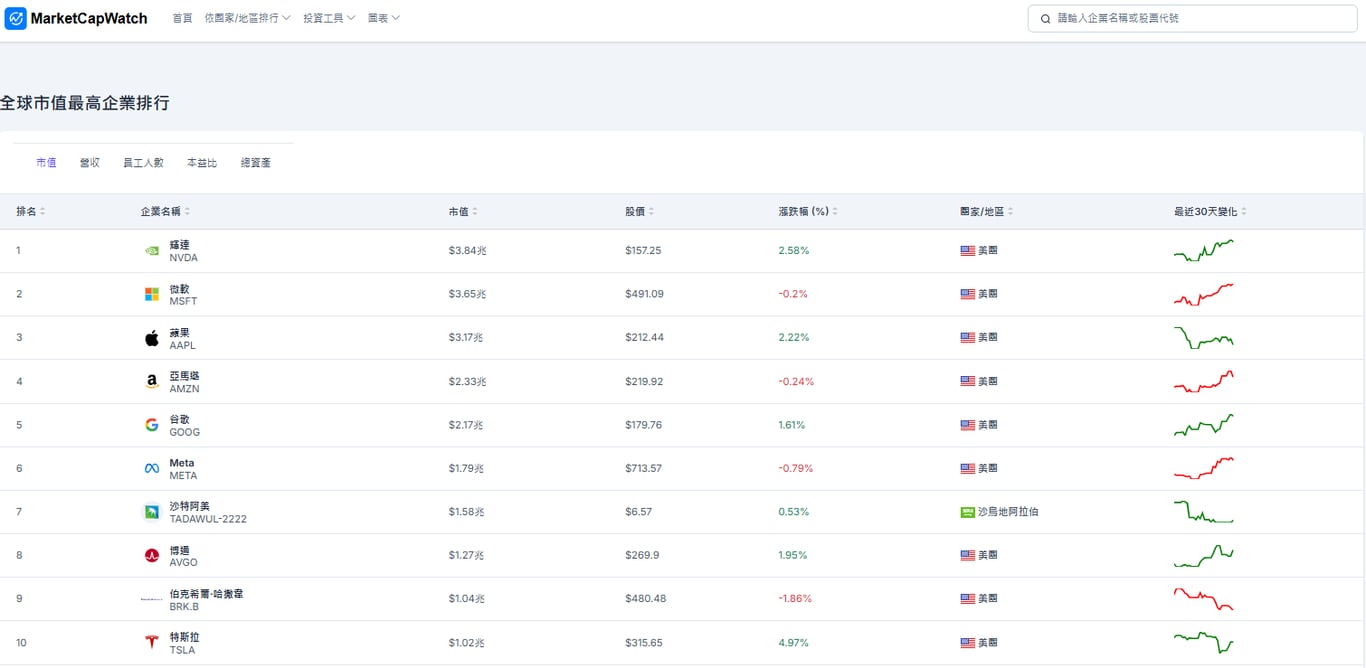This screenshot has height=668, width=1366.
Task: Sort by 市值 column header
Action: (x=462, y=212)
